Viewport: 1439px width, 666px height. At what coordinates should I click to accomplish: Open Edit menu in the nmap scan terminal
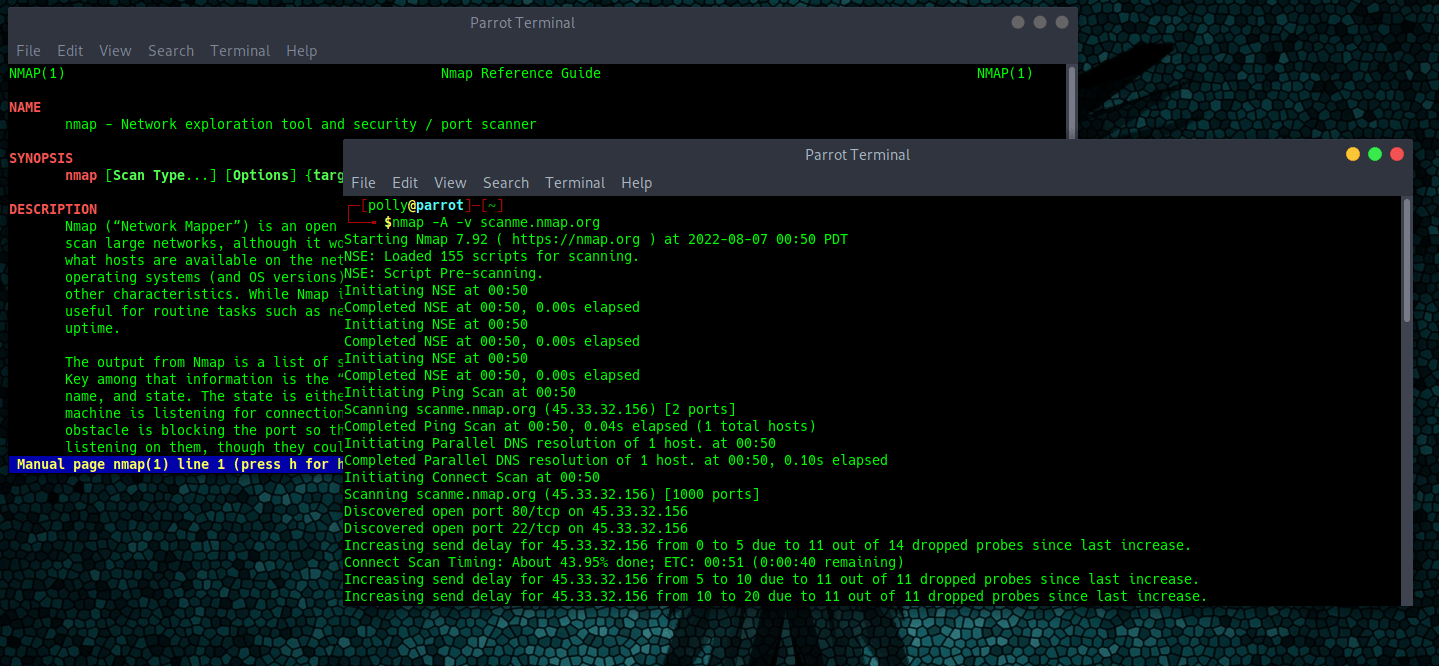click(405, 183)
